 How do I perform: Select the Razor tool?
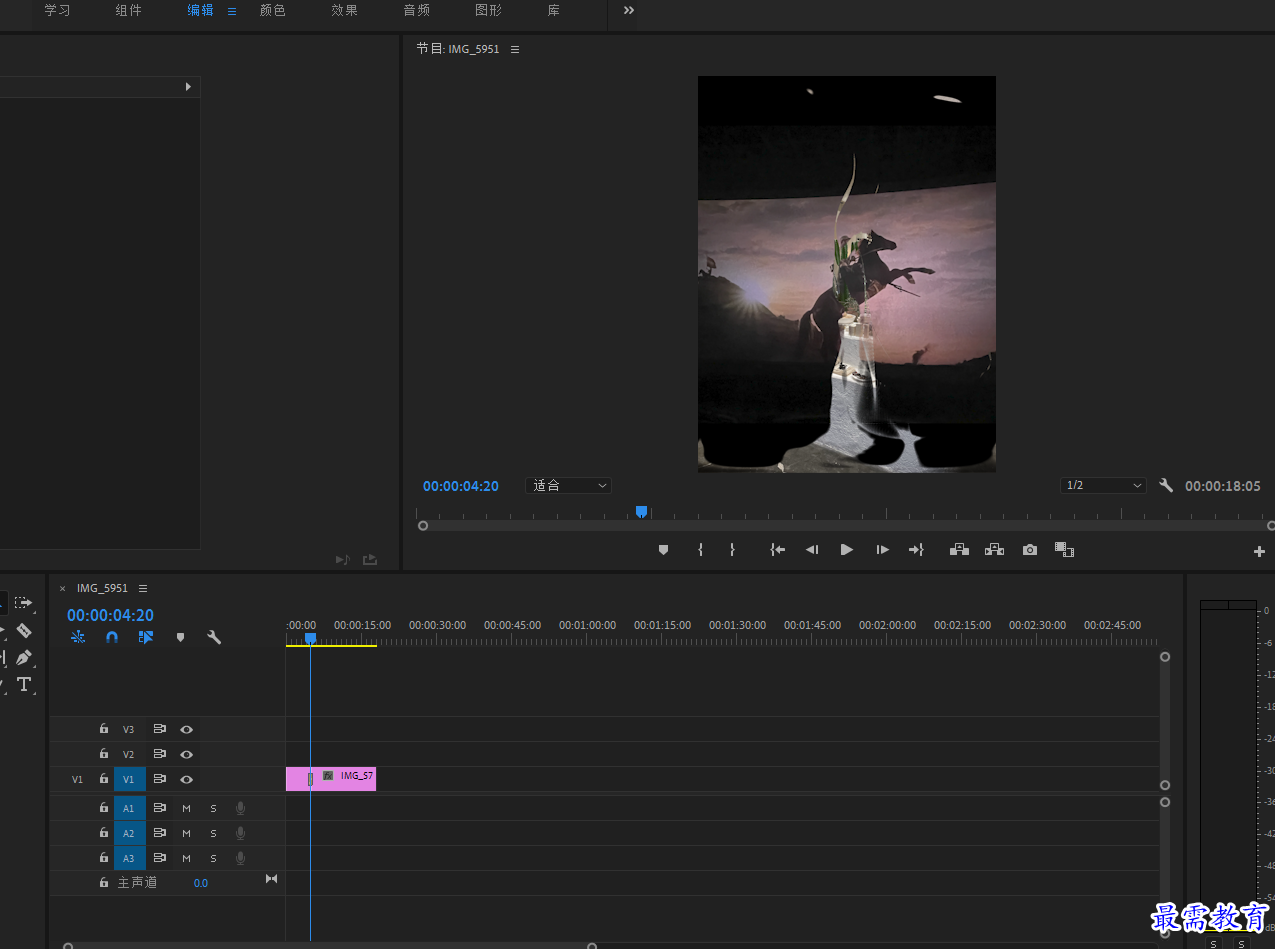click(x=24, y=631)
